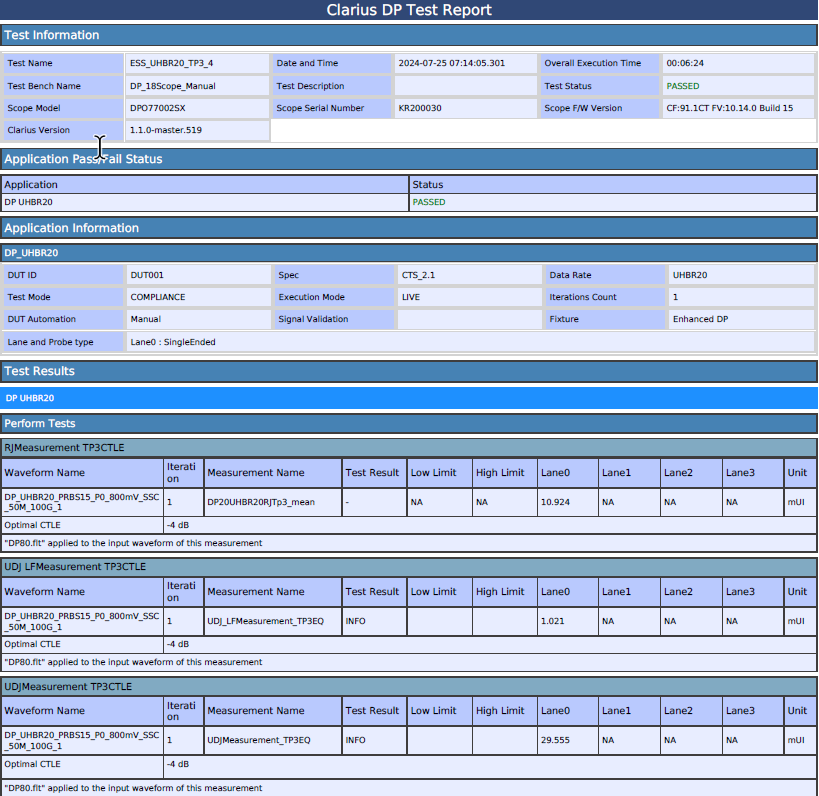Select the Clarius version 1.1.0-master.519 cell

click(x=166, y=131)
